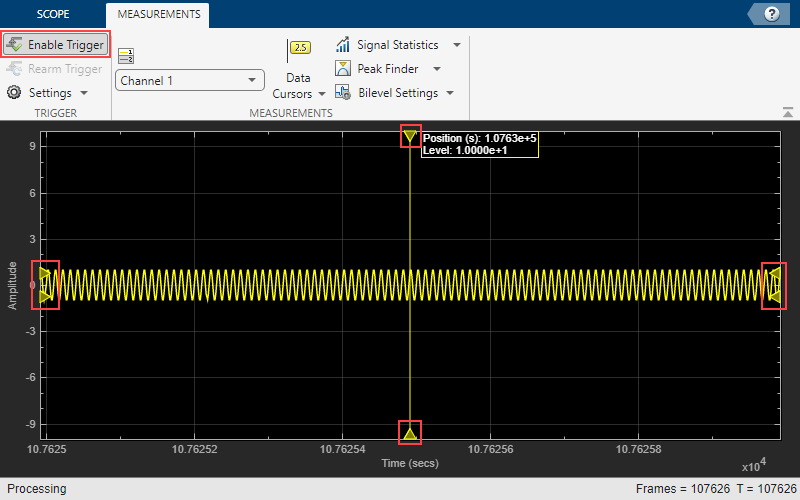This screenshot has height=500, width=800.
Task: Click the top trigger position marker triangle
Action: tap(410, 136)
